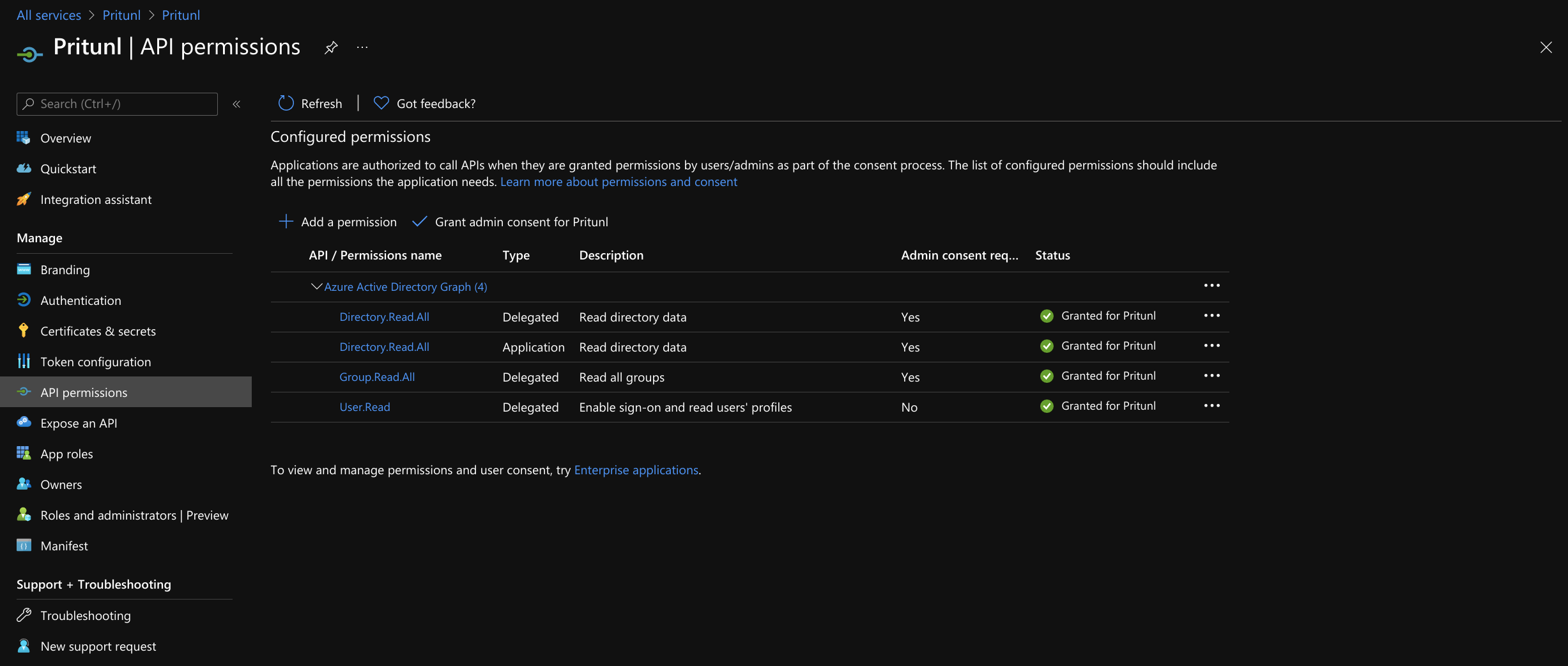This screenshot has height=666, width=1568.
Task: Open App roles icon
Action: (24, 453)
